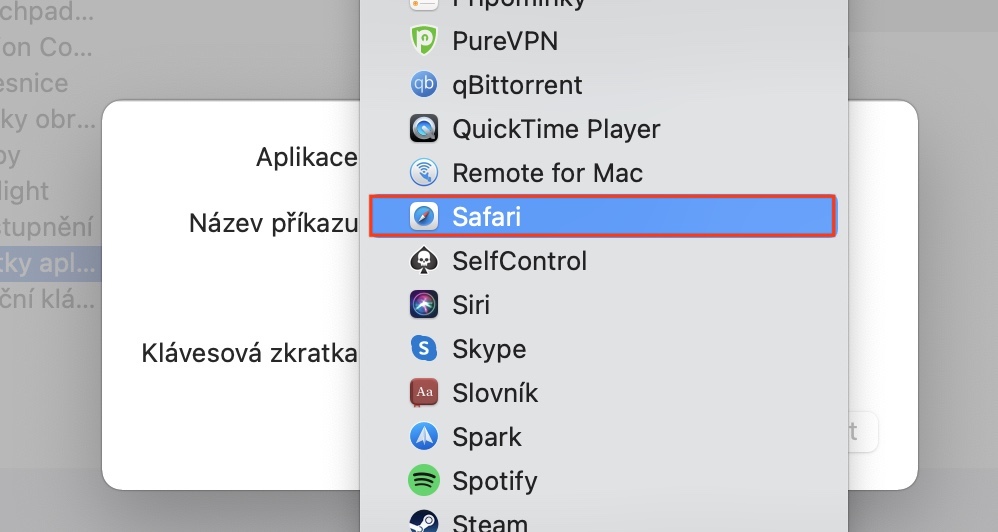Click the qBittorrent app icon

424,85
